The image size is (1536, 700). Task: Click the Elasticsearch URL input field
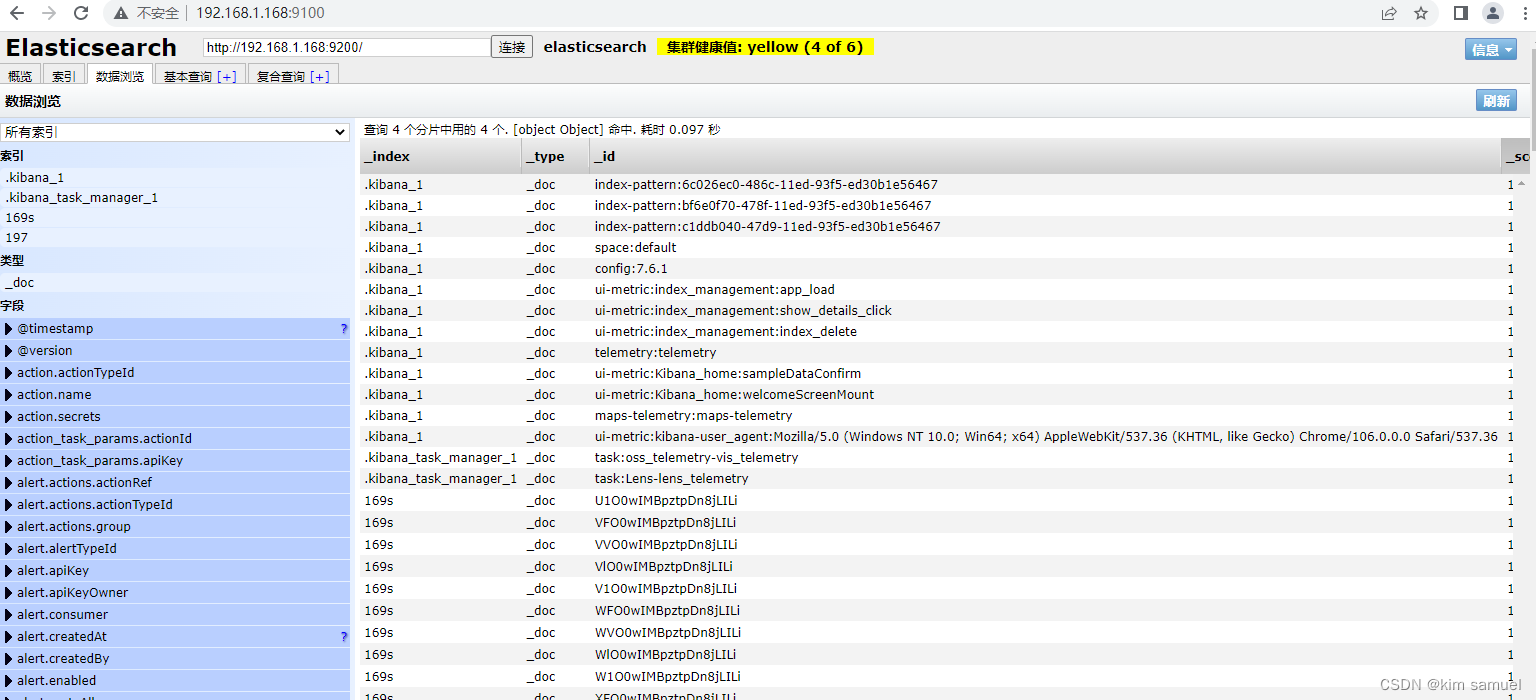point(346,47)
